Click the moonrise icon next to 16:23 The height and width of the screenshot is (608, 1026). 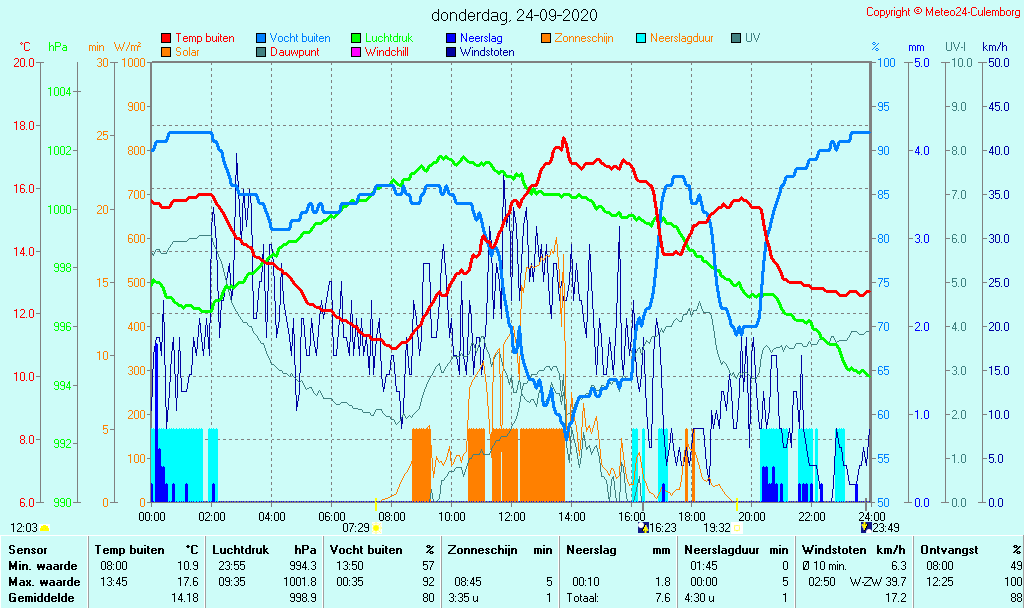pos(643,527)
